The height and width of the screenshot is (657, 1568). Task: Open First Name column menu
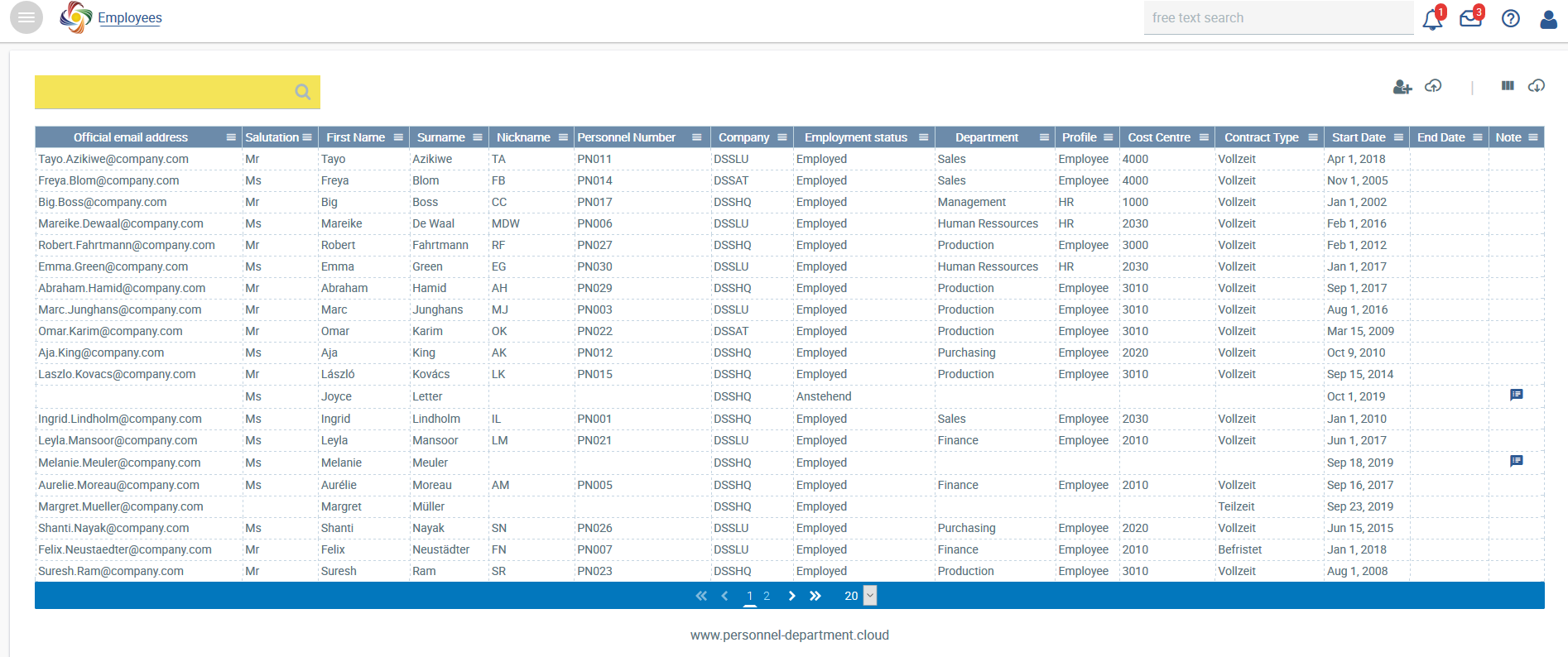(x=398, y=137)
